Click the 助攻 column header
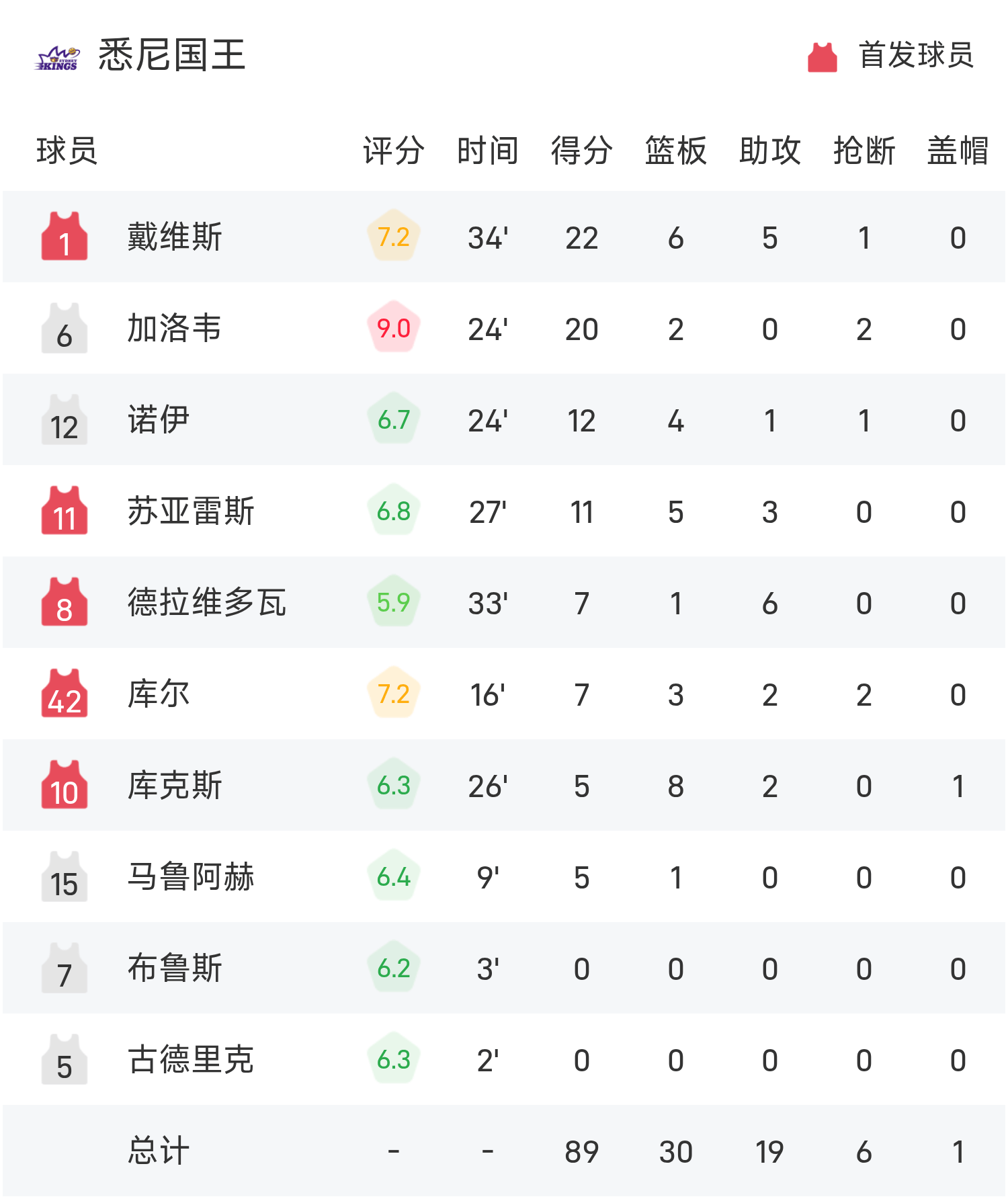 (770, 151)
